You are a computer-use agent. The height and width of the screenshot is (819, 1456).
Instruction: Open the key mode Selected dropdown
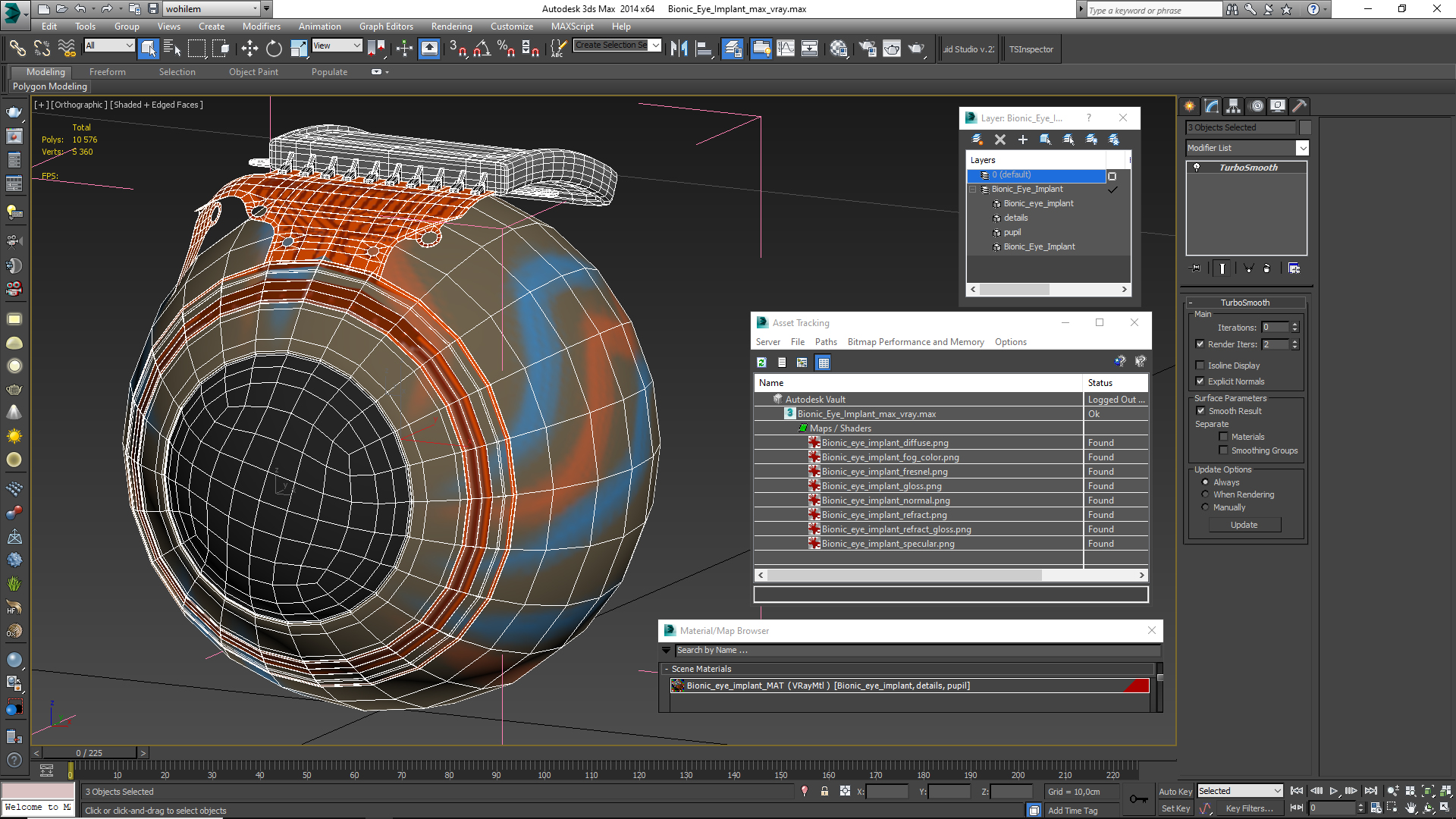pos(1240,791)
